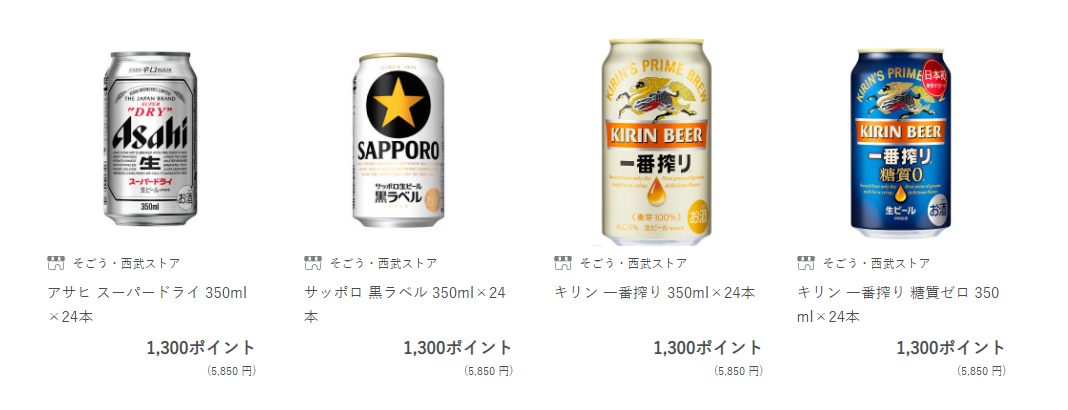Click store icon under the gold Kirin can
Viewport: 1068px width, 410px height.
click(563, 263)
